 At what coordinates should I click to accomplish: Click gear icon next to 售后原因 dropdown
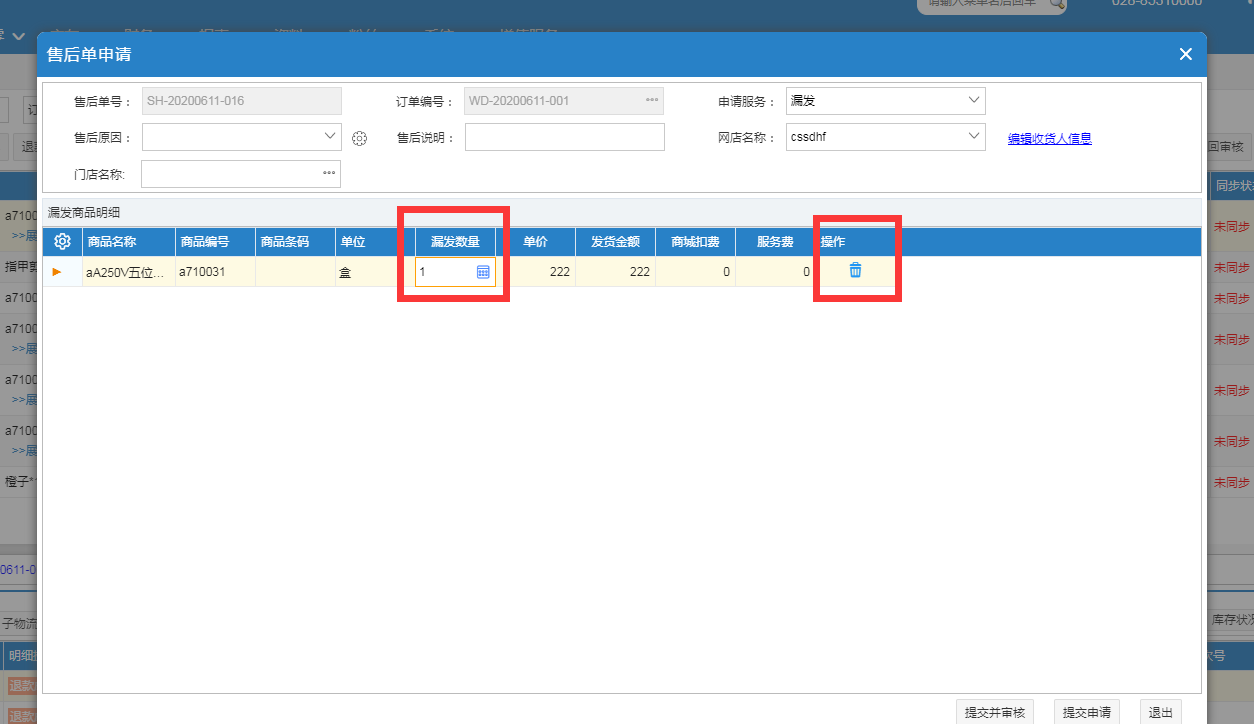point(359,139)
